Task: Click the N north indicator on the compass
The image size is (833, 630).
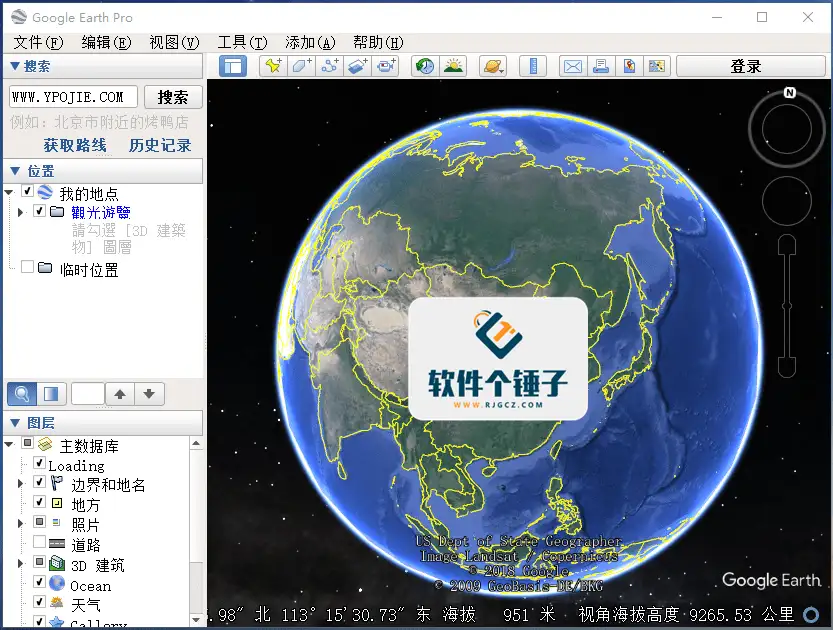Action: coord(790,92)
